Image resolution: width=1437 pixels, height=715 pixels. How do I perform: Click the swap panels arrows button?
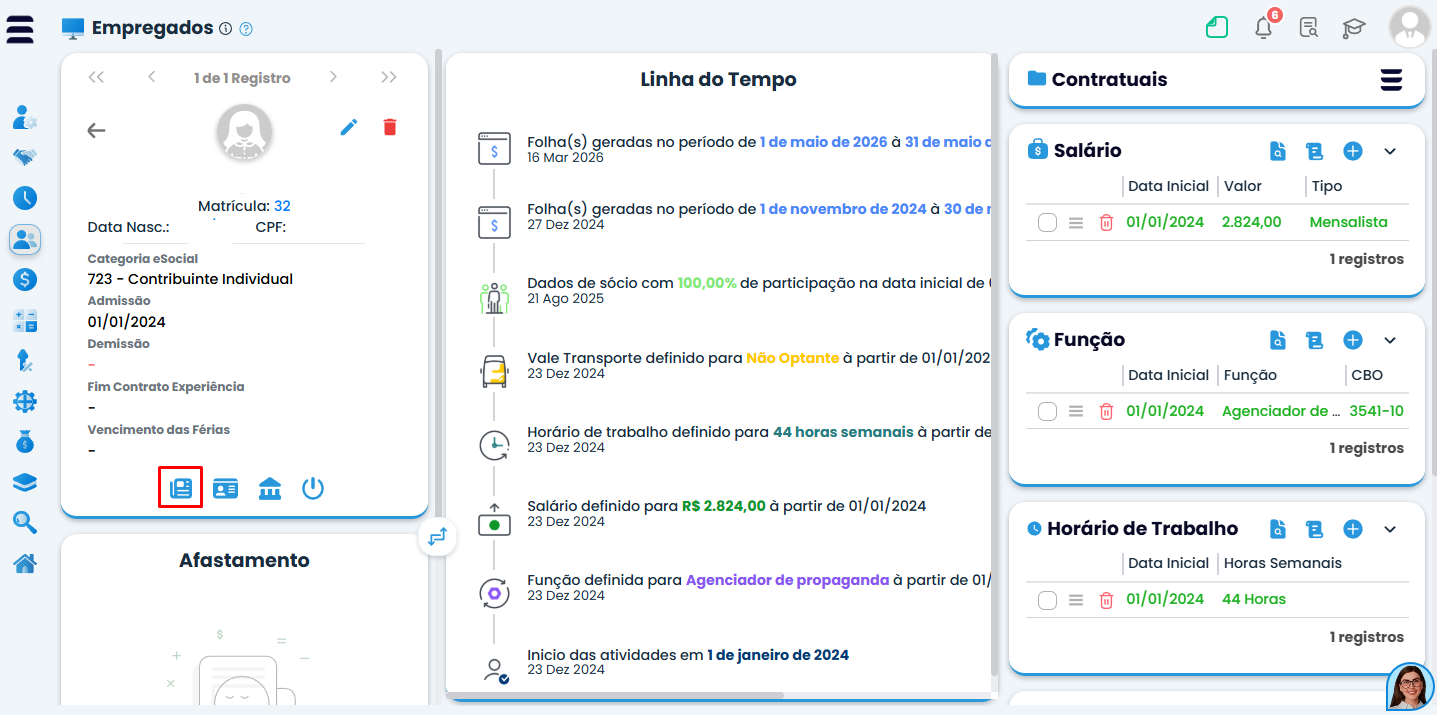pyautogui.click(x=437, y=537)
